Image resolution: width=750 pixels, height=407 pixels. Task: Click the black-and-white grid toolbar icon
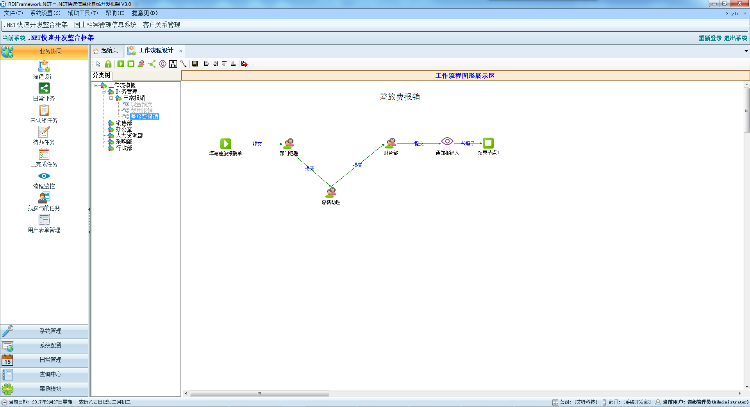pos(173,64)
